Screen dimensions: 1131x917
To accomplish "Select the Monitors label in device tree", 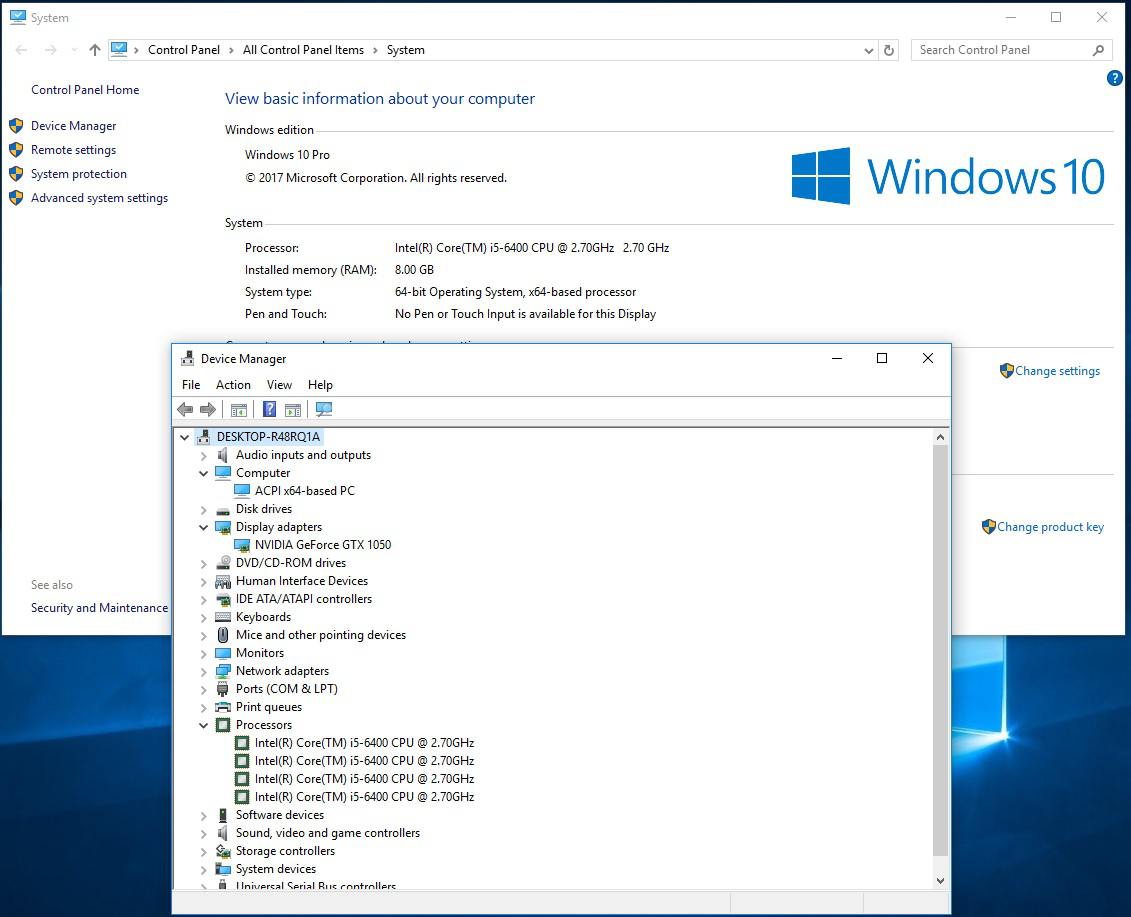I will click(260, 653).
